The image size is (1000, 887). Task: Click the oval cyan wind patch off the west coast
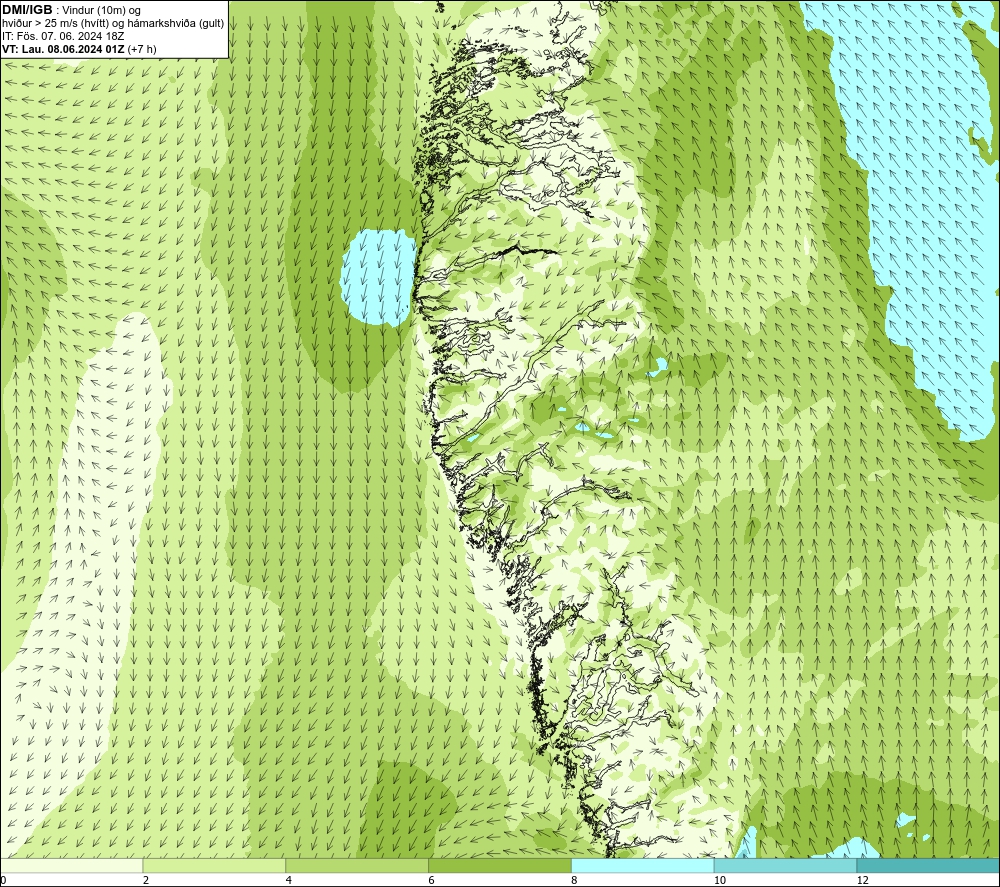[x=379, y=277]
